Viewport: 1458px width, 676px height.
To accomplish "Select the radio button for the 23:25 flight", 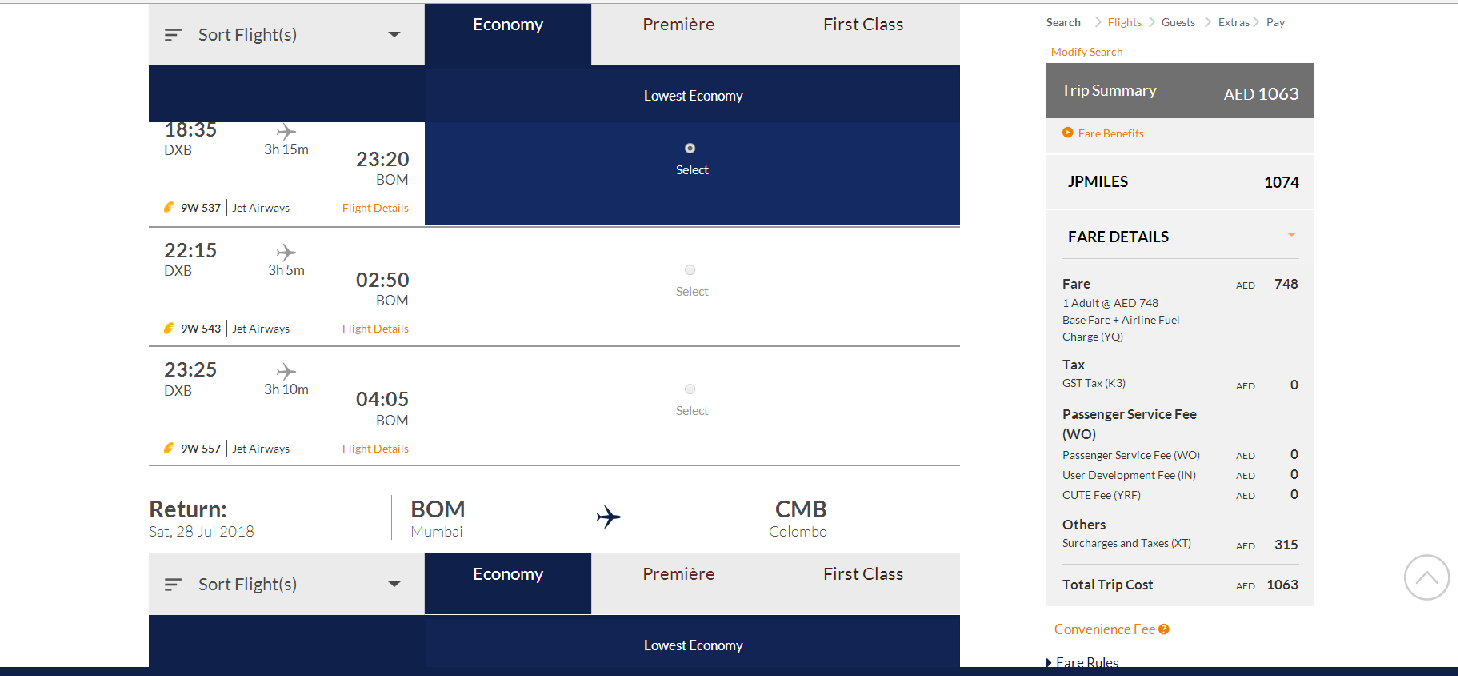I will pos(690,389).
